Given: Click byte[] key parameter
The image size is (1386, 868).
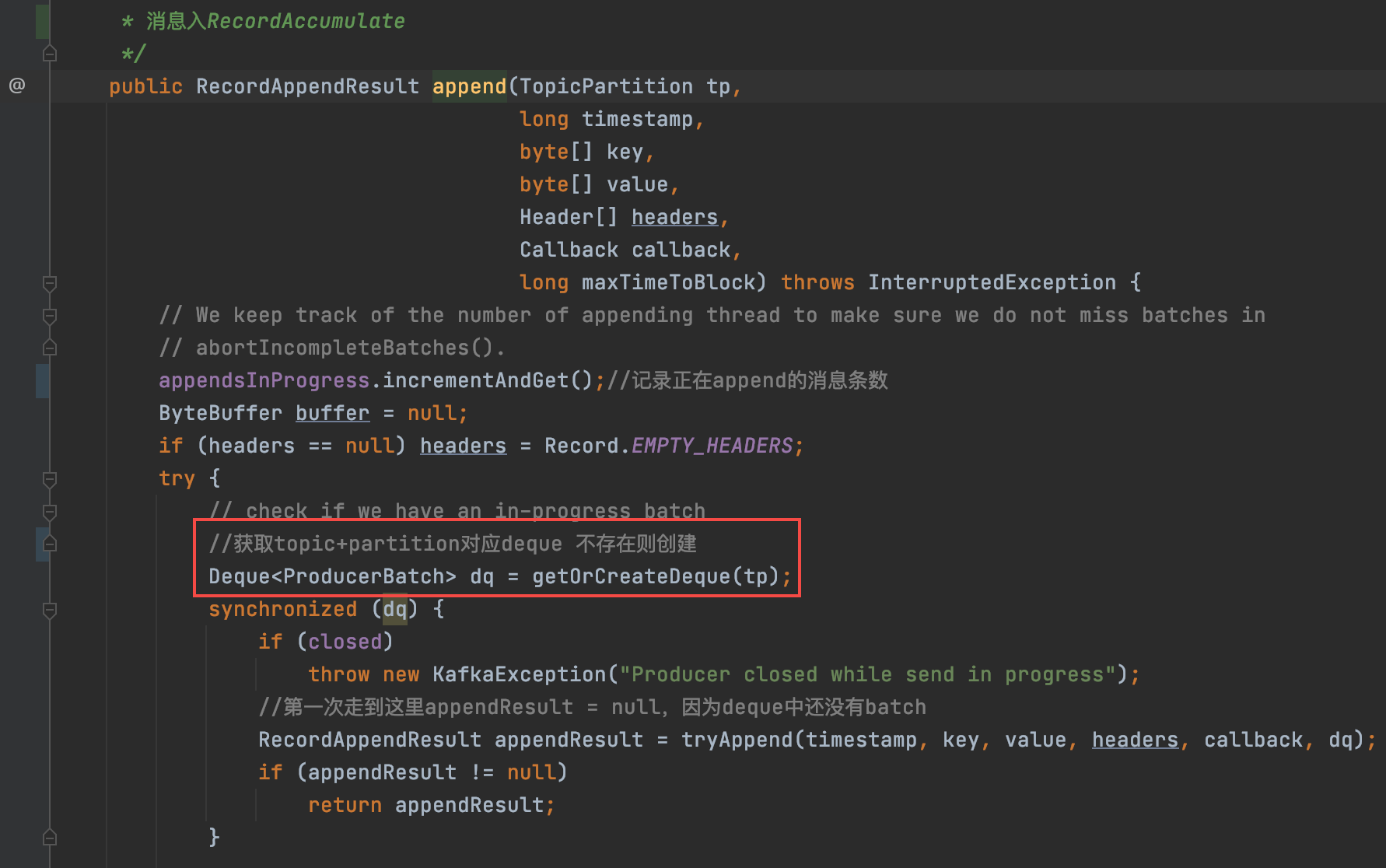Looking at the screenshot, I should (x=581, y=152).
